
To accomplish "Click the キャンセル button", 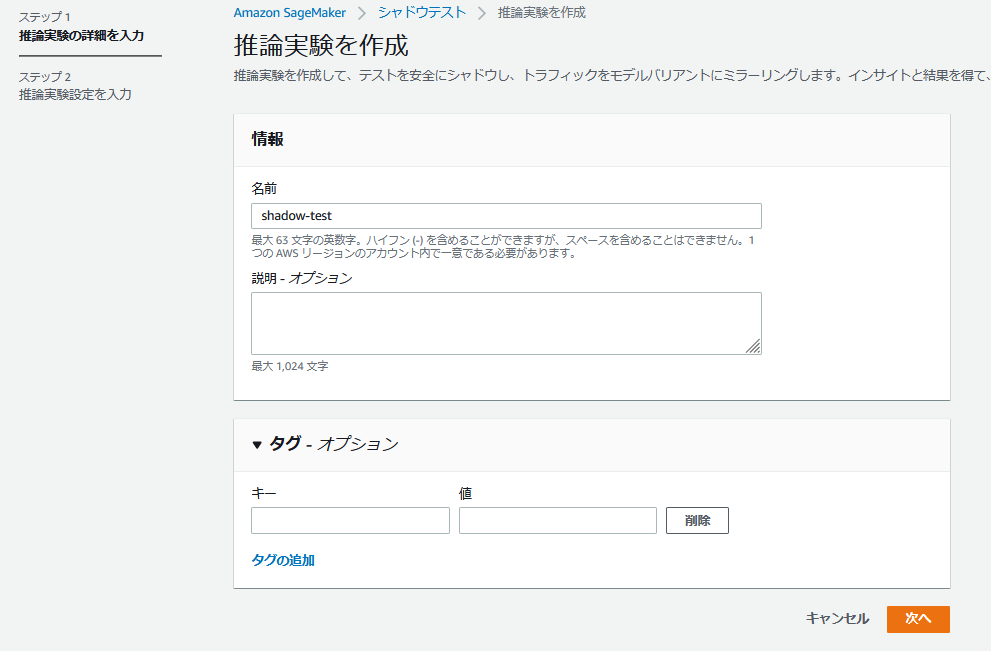I will pos(837,619).
